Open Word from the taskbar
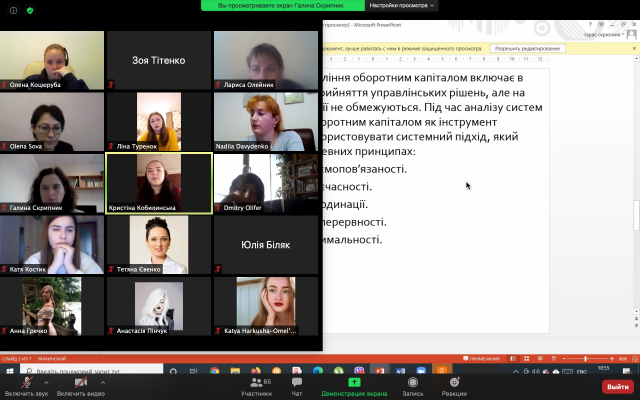 click(400, 371)
